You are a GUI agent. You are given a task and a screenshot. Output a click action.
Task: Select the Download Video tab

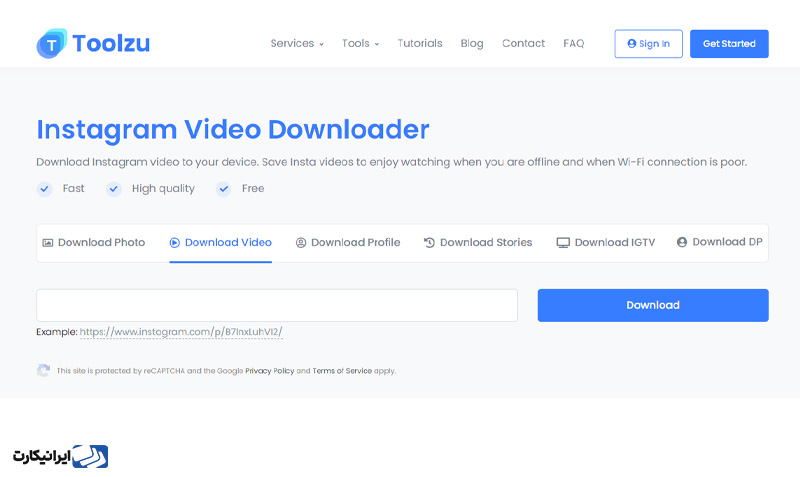click(x=220, y=242)
